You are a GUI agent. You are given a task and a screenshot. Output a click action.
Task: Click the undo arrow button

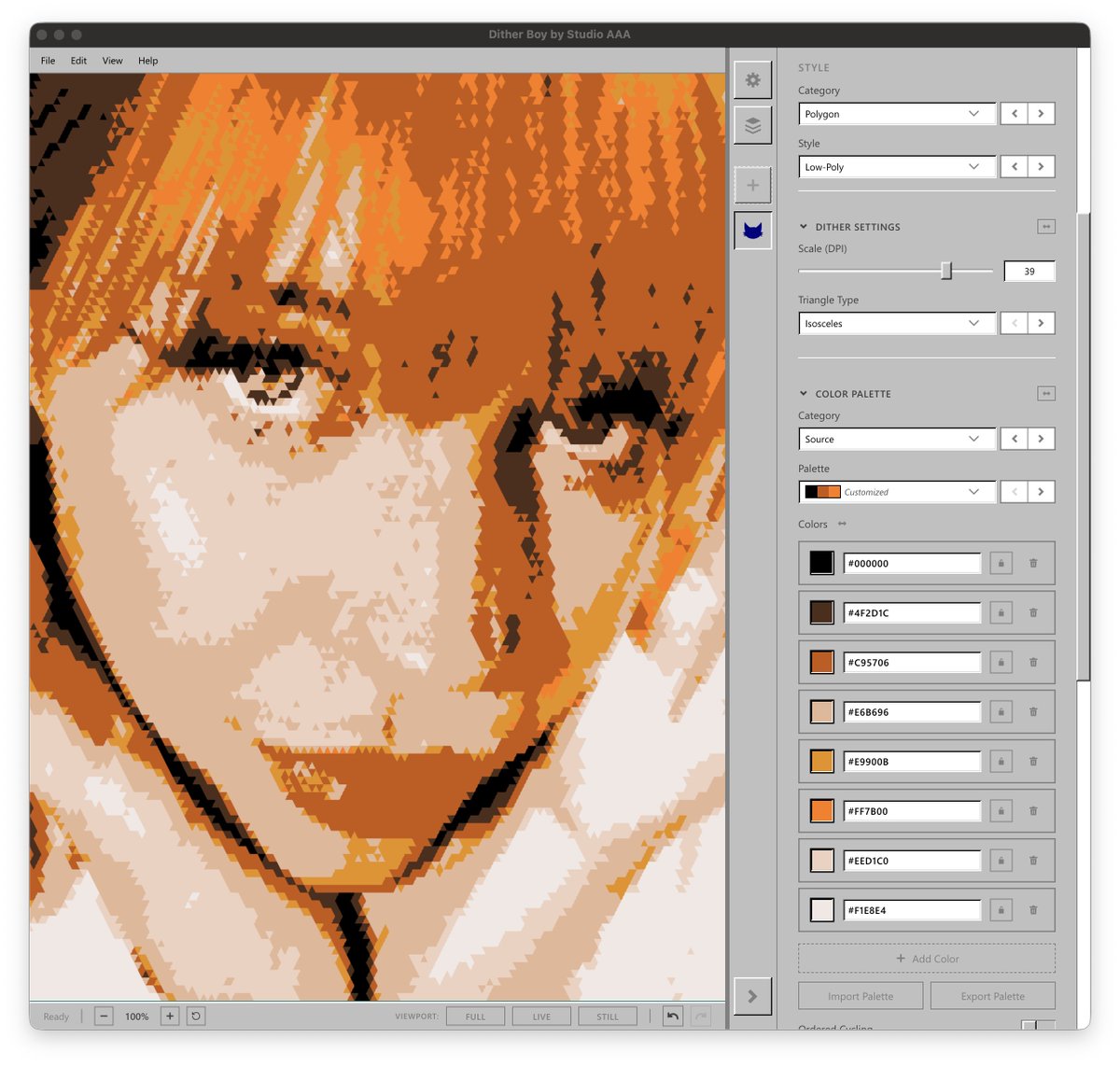pos(673,1016)
